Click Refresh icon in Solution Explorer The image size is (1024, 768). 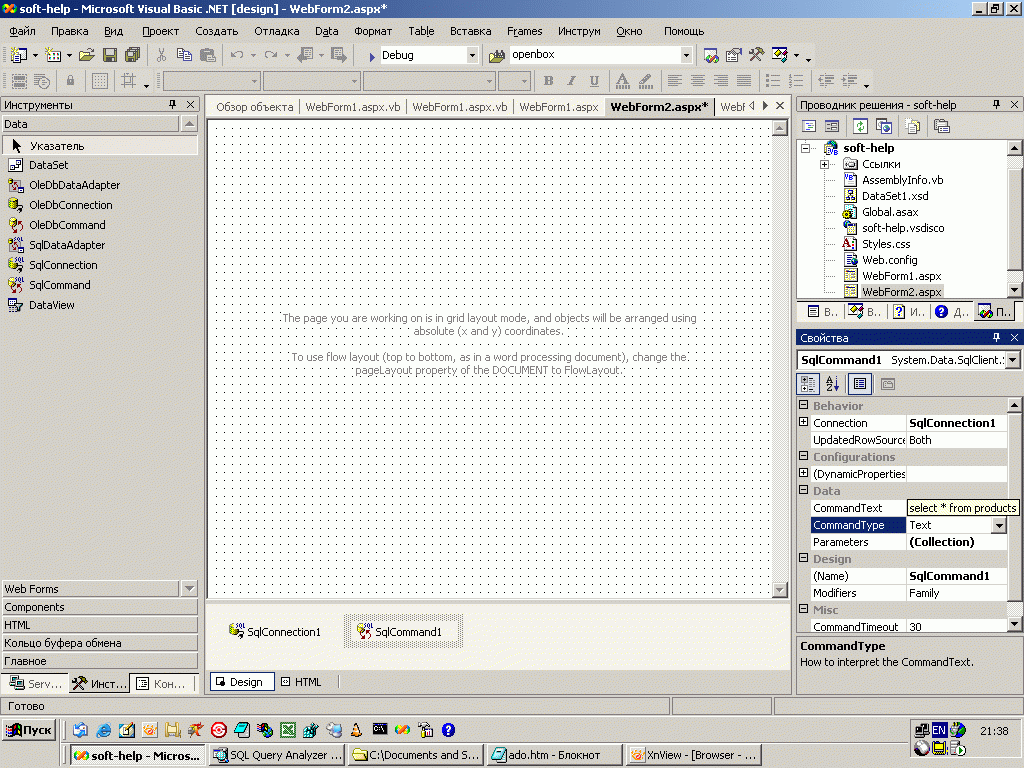[860, 127]
